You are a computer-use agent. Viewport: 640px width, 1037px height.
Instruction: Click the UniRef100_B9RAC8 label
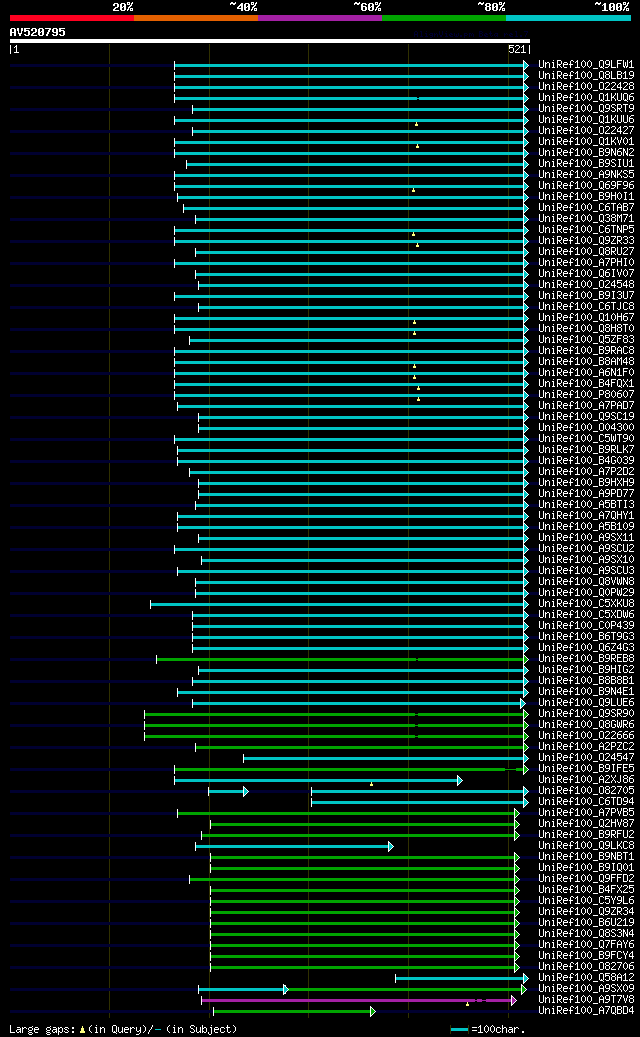coord(586,351)
